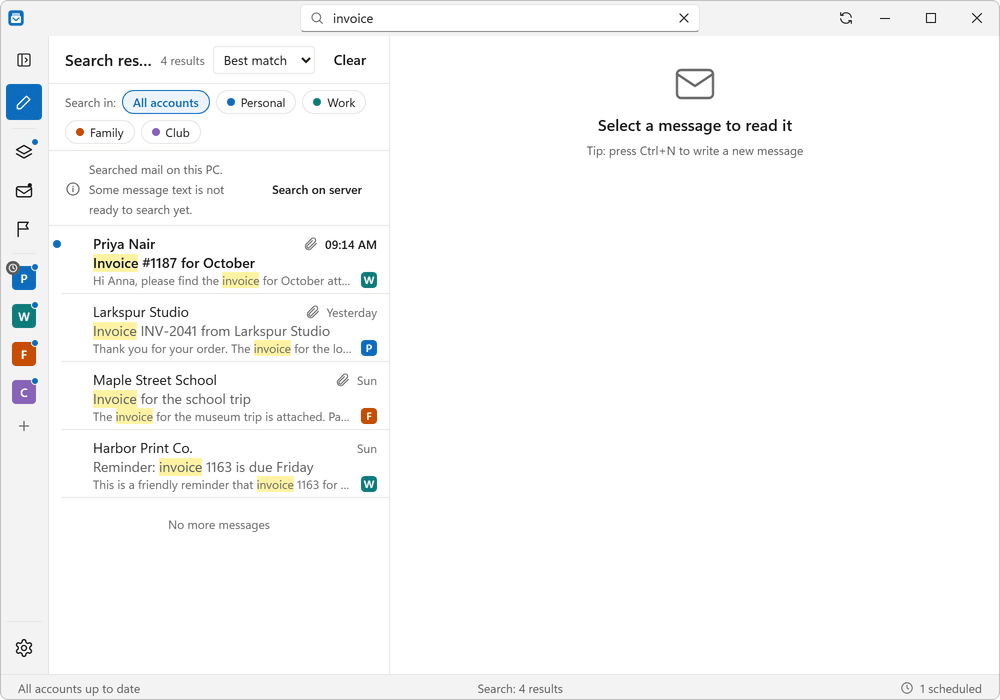Select the All accounts filter chip
The width and height of the screenshot is (1000, 700).
165,103
